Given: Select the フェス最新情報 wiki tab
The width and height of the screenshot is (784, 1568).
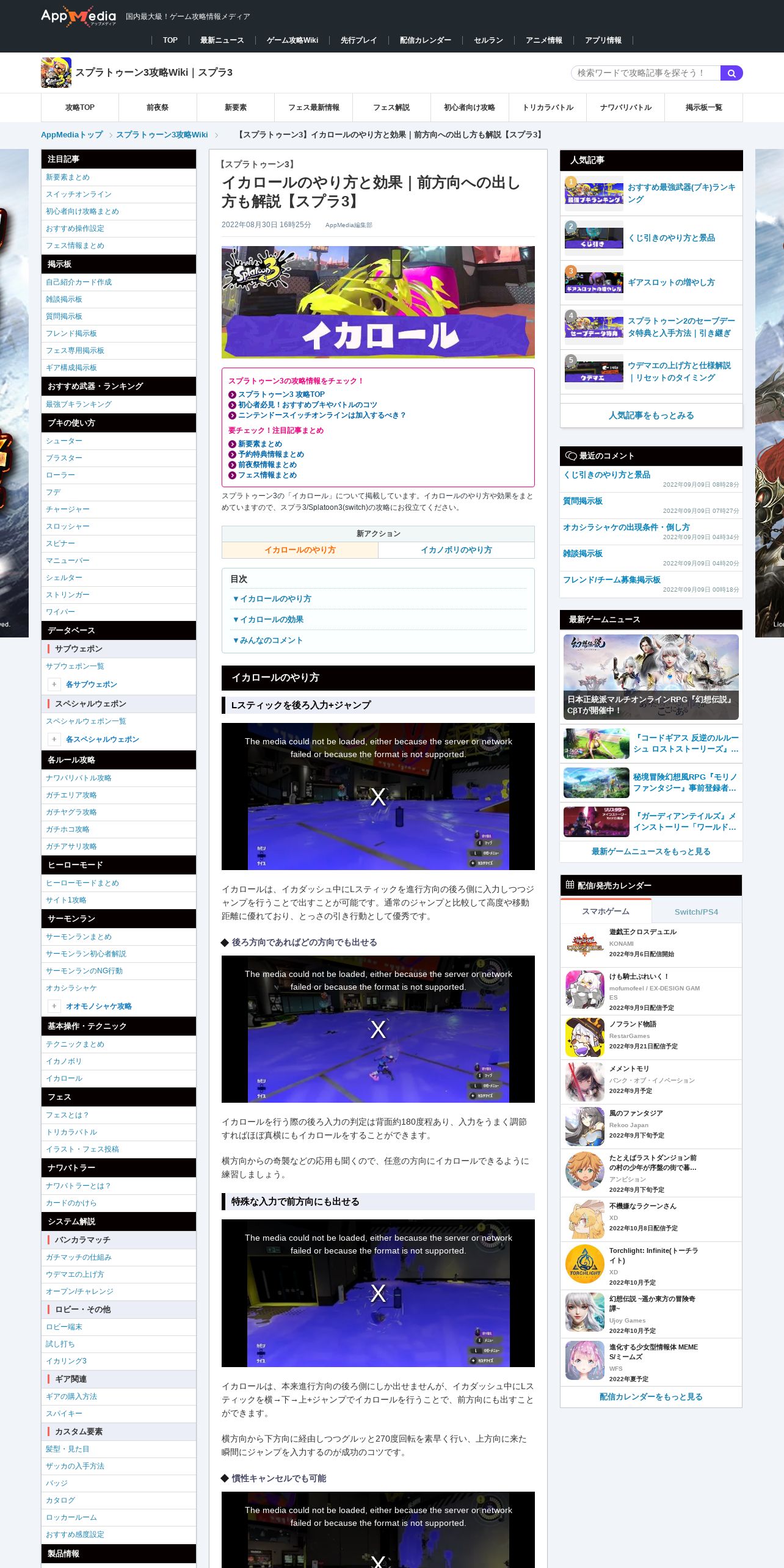Looking at the screenshot, I should pyautogui.click(x=314, y=107).
